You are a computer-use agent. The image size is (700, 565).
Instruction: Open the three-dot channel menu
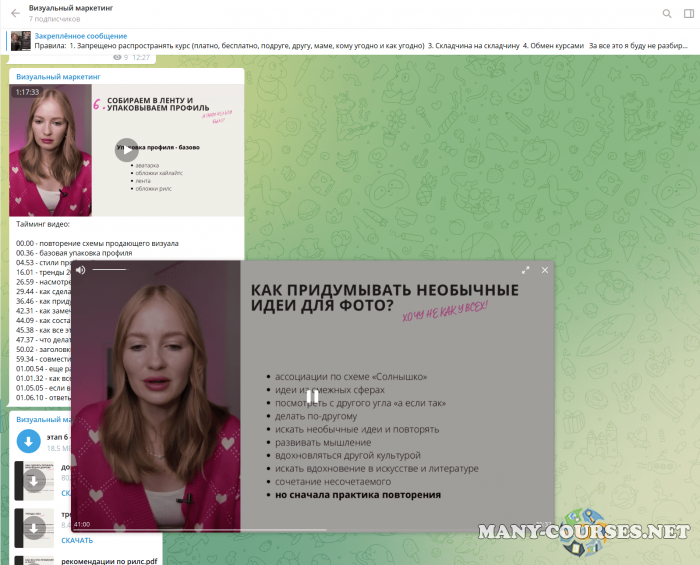pyautogui.click(x=687, y=13)
